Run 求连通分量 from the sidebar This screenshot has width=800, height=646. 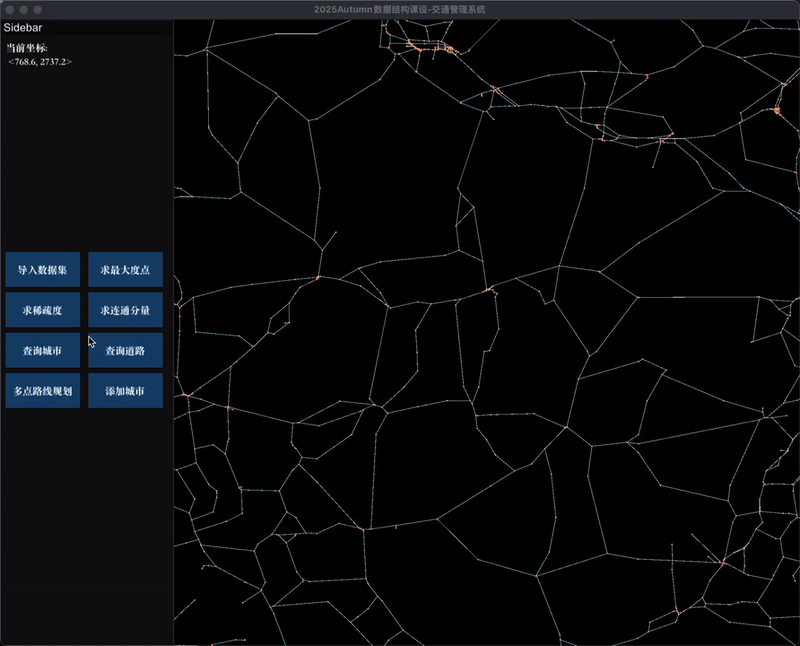click(126, 310)
